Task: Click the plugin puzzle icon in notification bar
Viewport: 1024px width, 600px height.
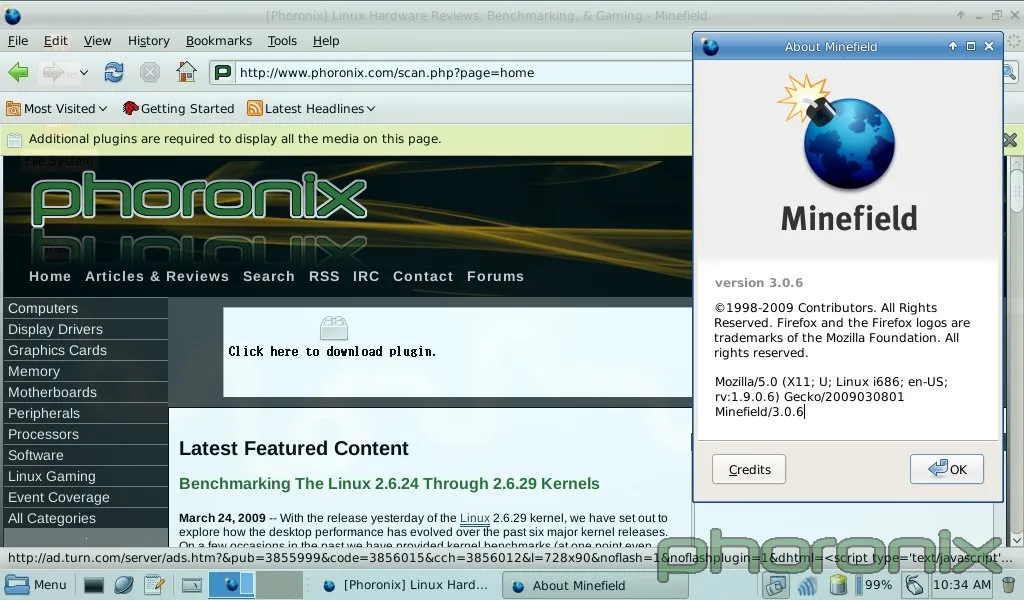Action: coord(14,139)
